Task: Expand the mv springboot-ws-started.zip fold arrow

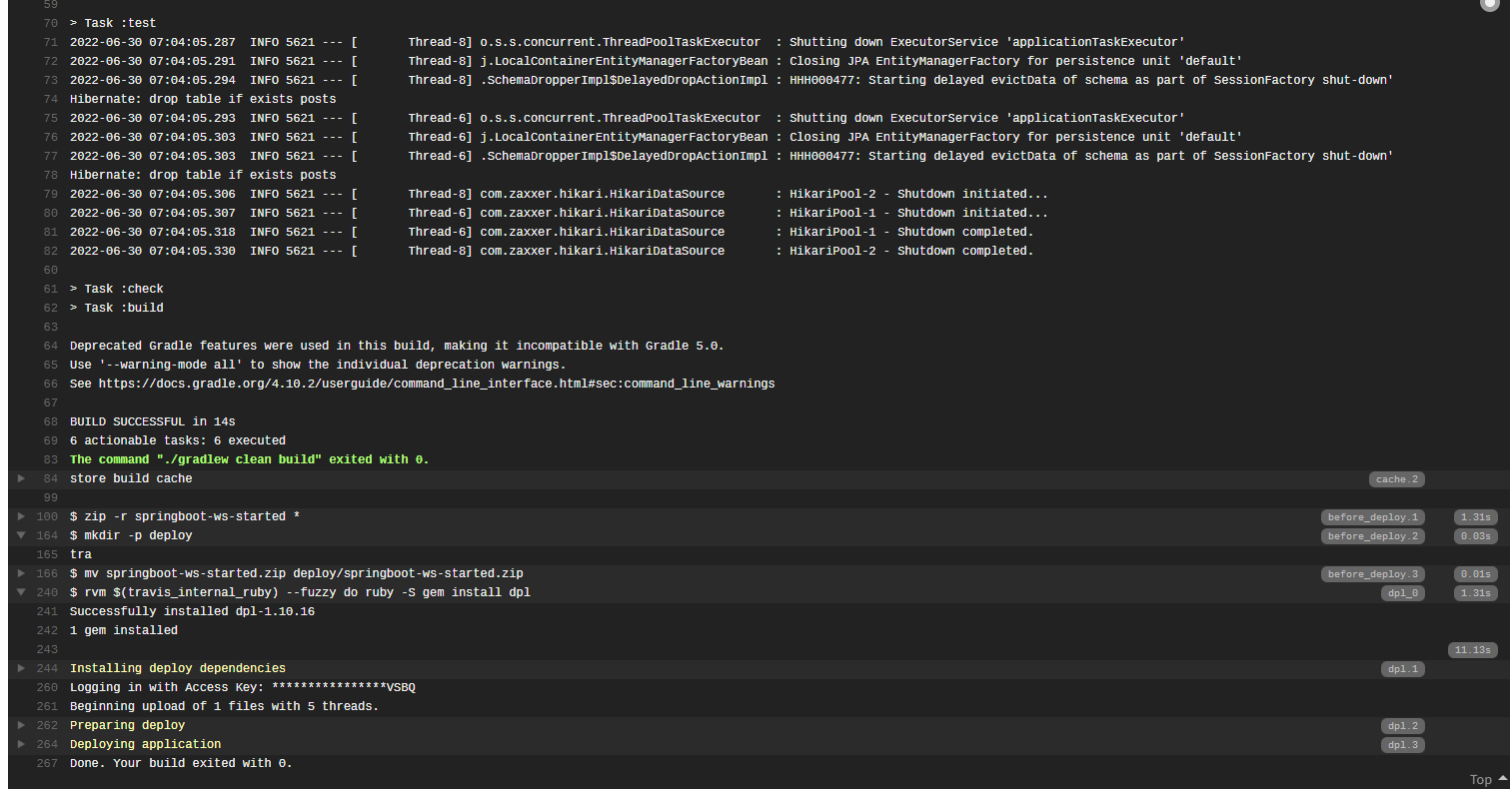Action: click(x=21, y=573)
